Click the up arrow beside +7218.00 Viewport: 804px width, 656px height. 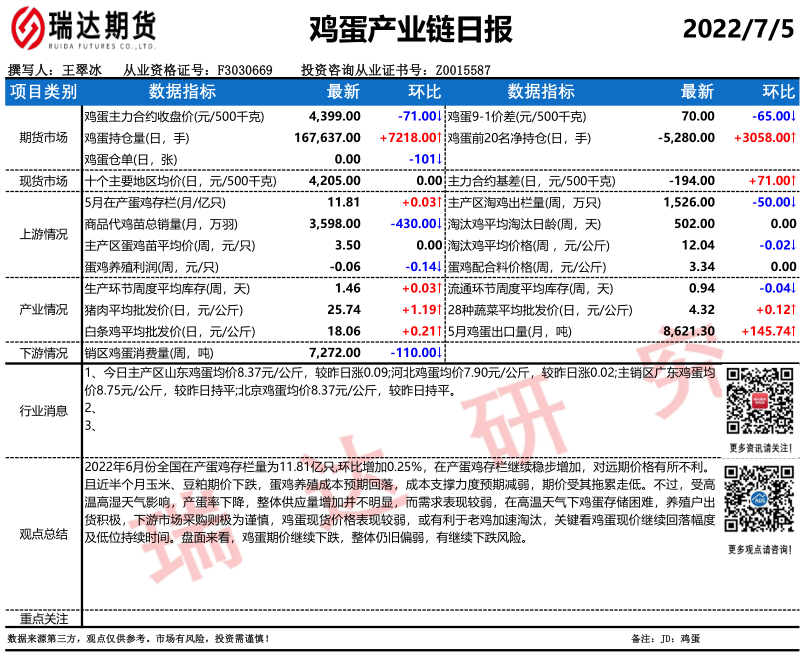(439, 137)
